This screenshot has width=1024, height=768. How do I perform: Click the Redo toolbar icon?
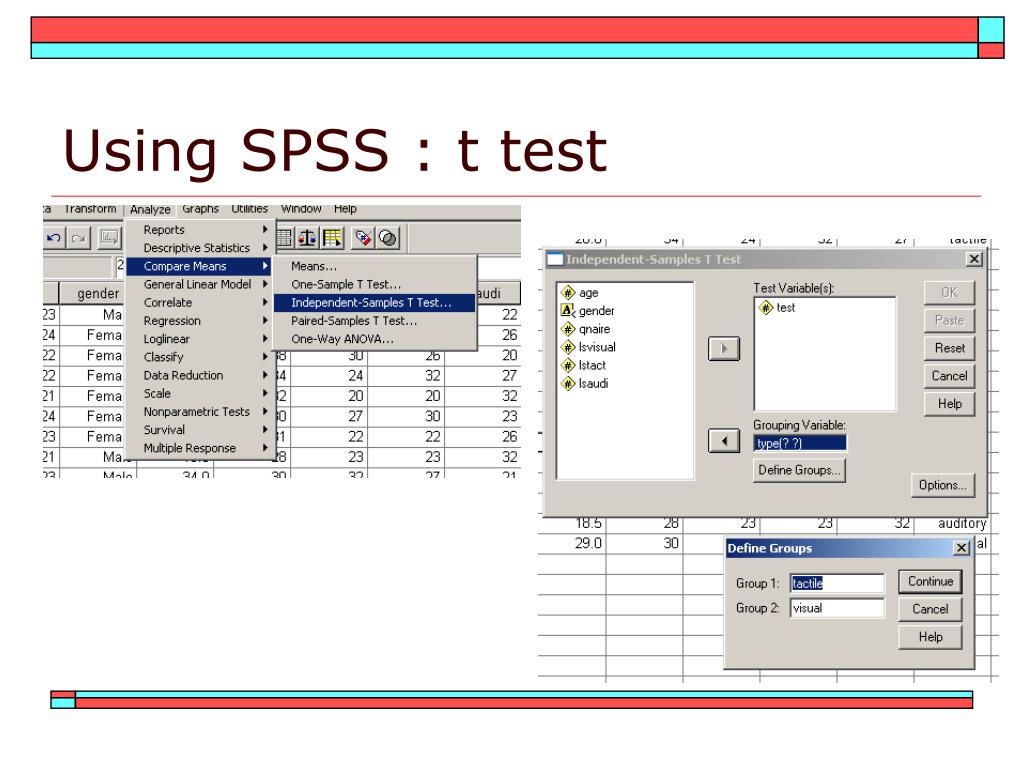[x=79, y=238]
